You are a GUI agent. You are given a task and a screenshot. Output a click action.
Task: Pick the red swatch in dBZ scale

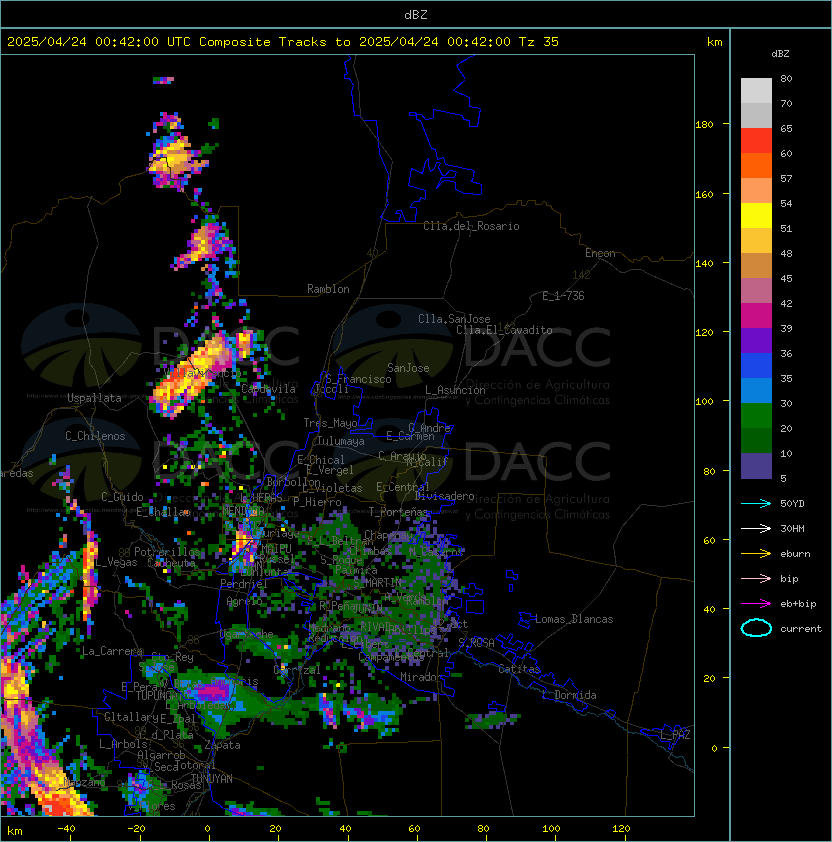click(756, 140)
